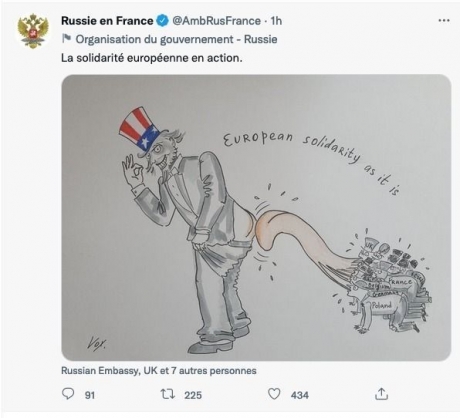Viewport: 460px width, 418px height.
Task: Open the 1h timestamp link
Action: pyautogui.click(x=276, y=21)
